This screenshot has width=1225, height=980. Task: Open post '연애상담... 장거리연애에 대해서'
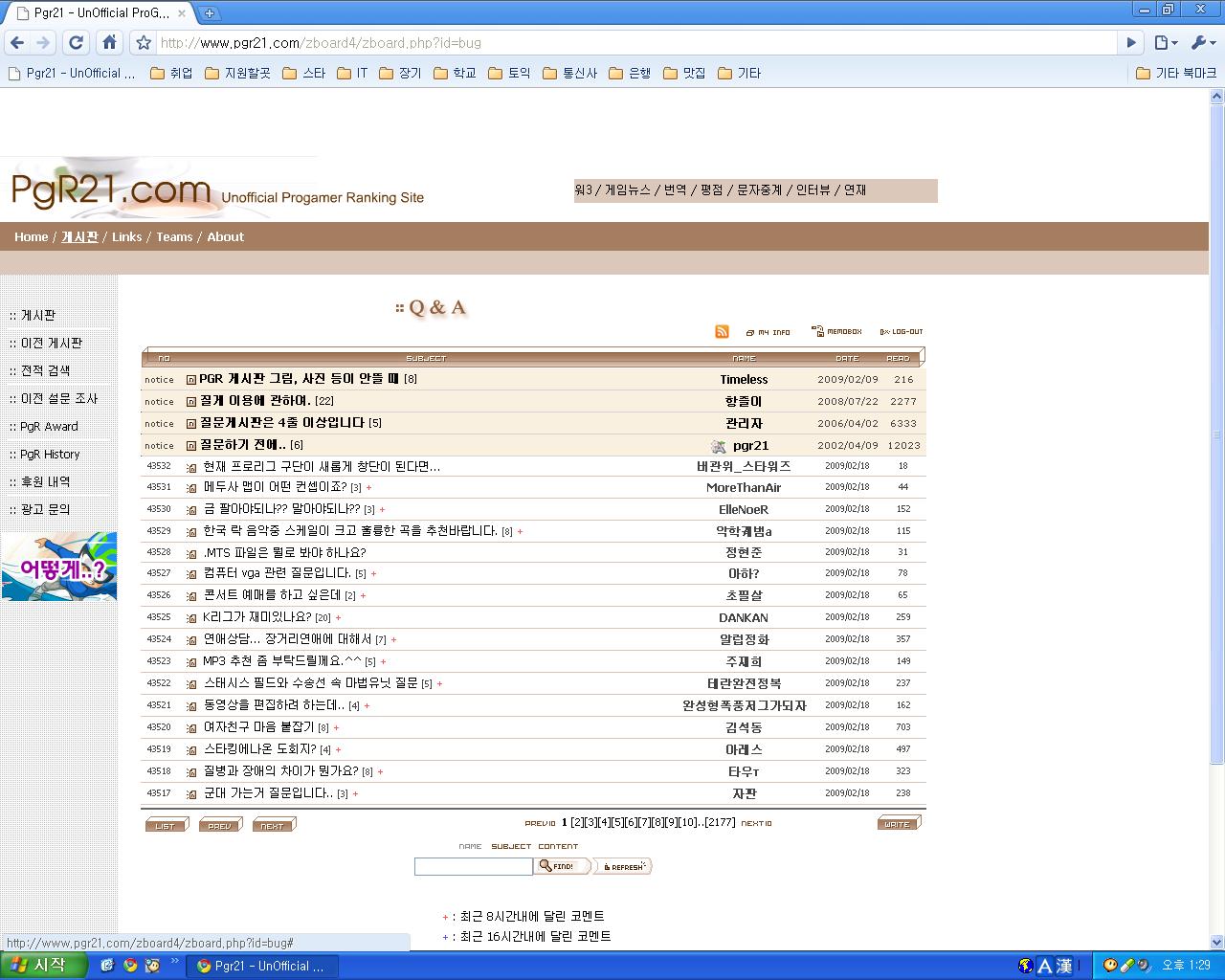coord(287,639)
